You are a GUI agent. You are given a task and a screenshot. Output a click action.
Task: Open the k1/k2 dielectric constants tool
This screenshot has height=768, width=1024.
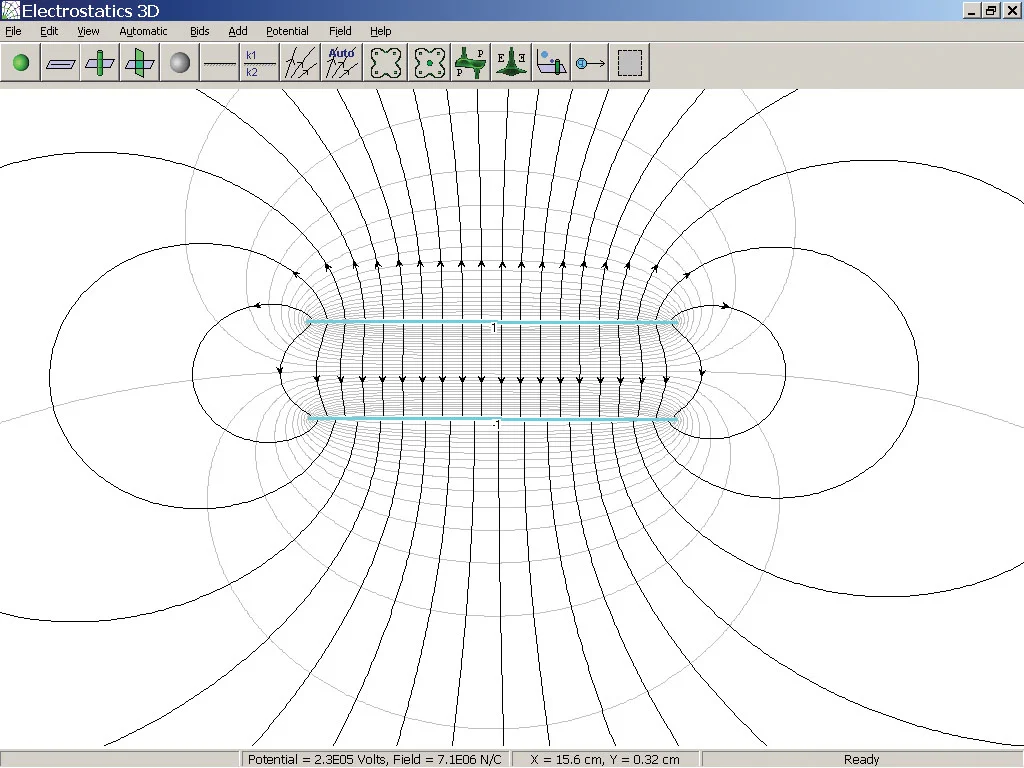tap(258, 62)
